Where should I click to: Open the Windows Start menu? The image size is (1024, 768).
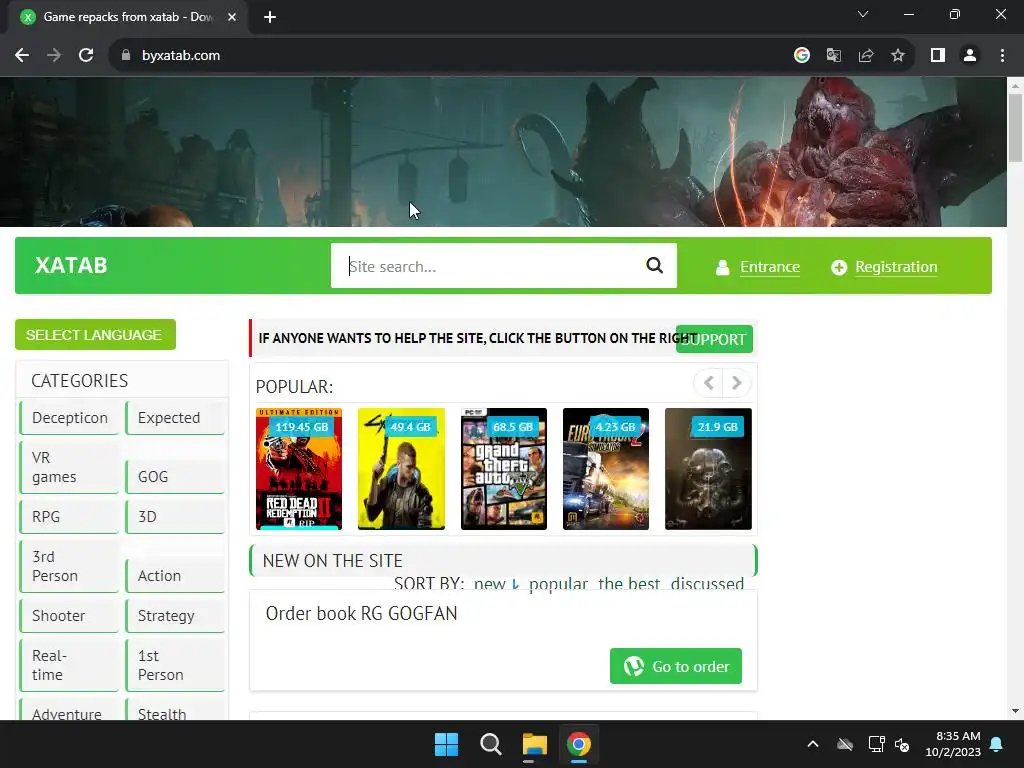[447, 744]
